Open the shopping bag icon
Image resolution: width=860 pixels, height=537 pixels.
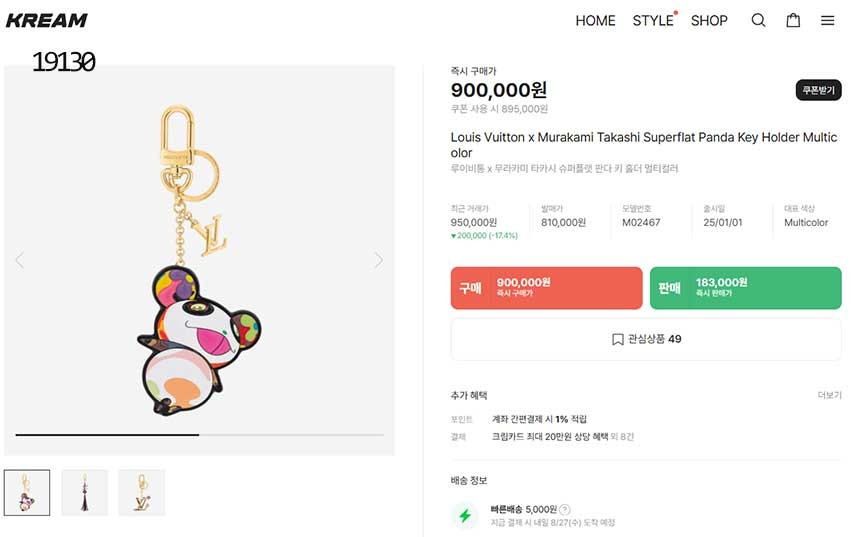point(793,20)
